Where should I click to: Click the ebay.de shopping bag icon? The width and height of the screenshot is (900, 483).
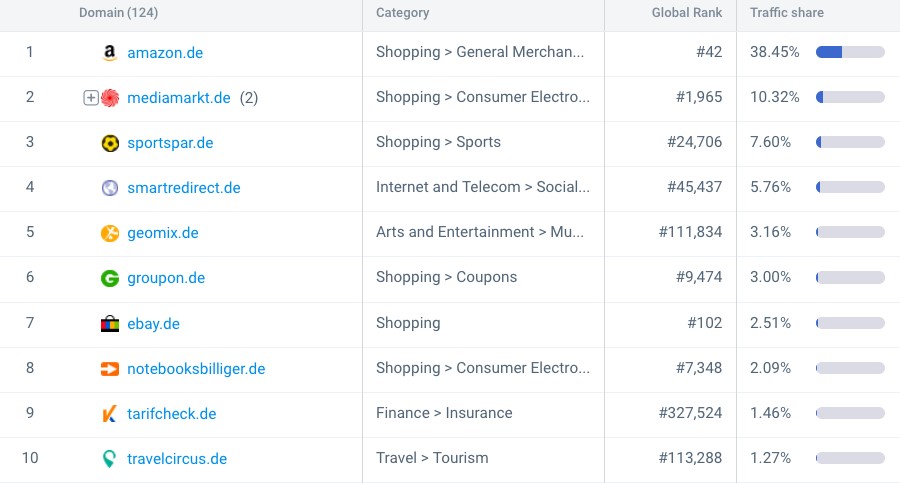point(110,324)
